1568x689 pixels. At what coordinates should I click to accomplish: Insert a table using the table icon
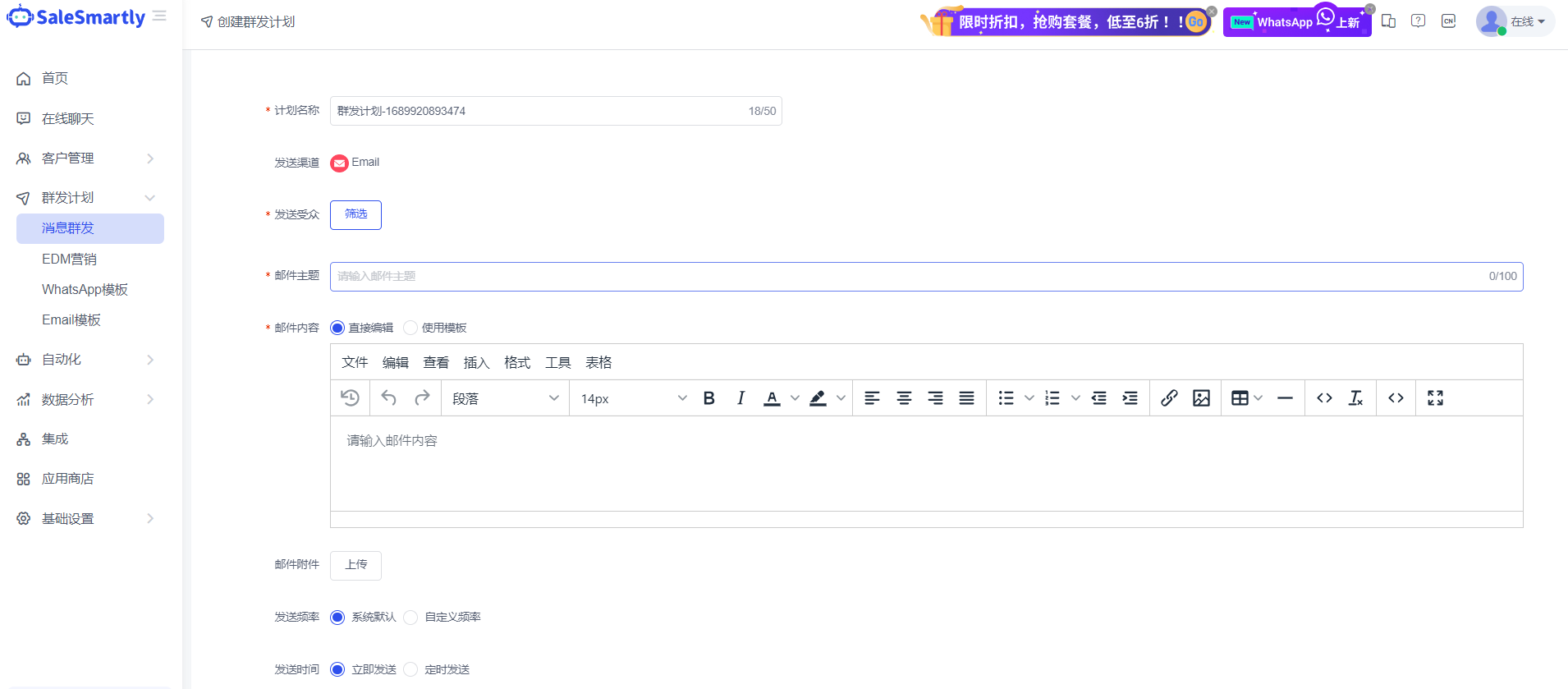tap(1240, 398)
